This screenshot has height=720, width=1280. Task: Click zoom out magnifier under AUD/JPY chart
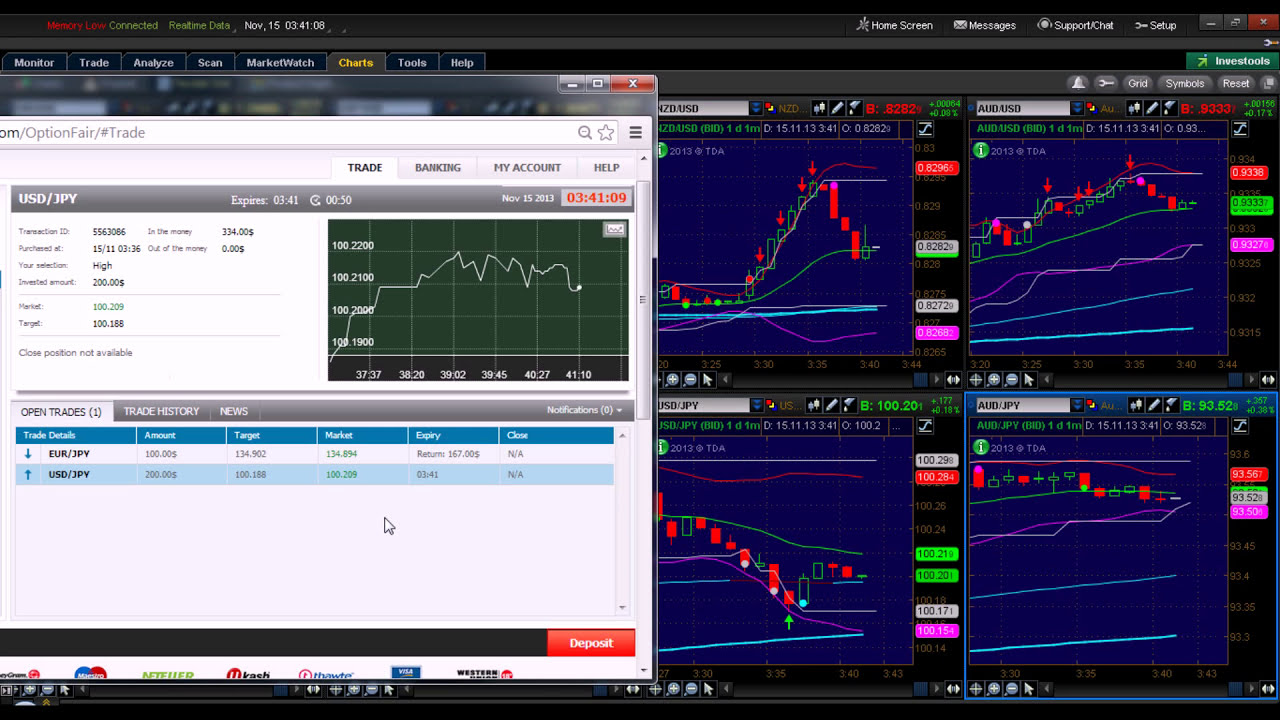coord(1011,688)
